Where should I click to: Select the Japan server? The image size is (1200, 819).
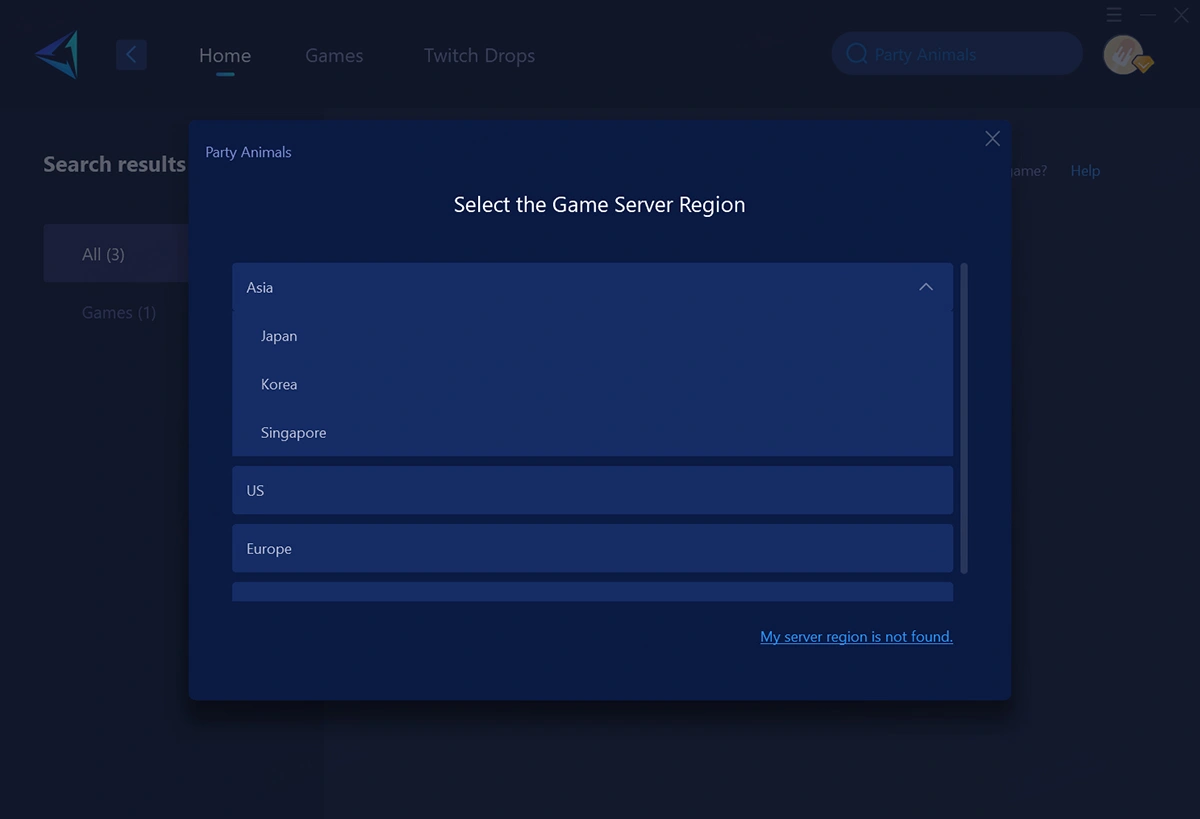(x=279, y=336)
